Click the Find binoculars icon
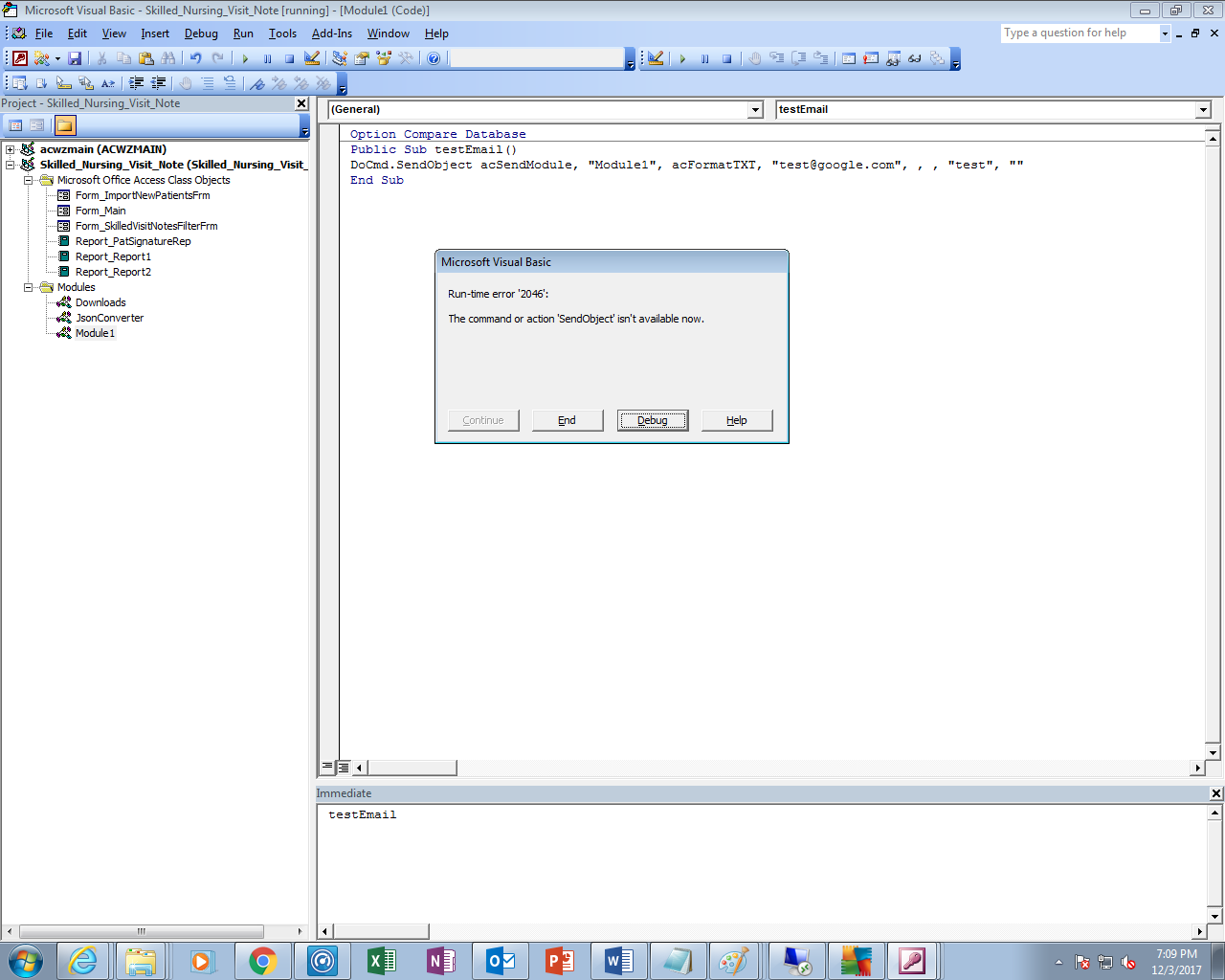 (168, 58)
